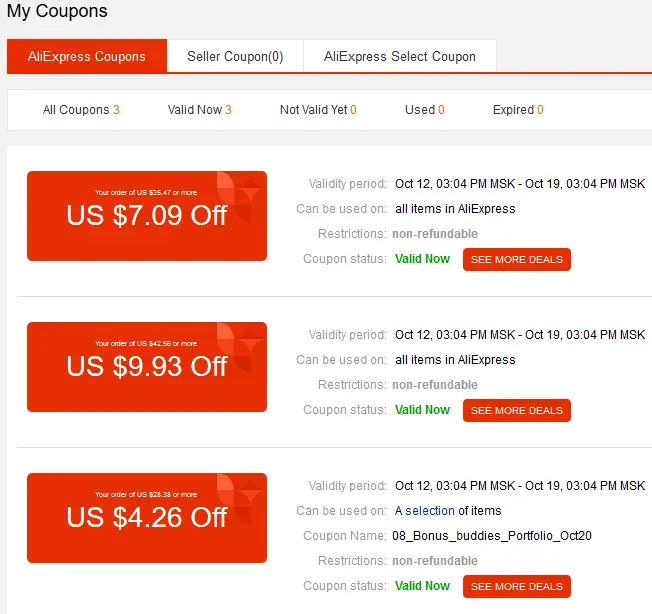Show Used coupons filter

point(425,110)
